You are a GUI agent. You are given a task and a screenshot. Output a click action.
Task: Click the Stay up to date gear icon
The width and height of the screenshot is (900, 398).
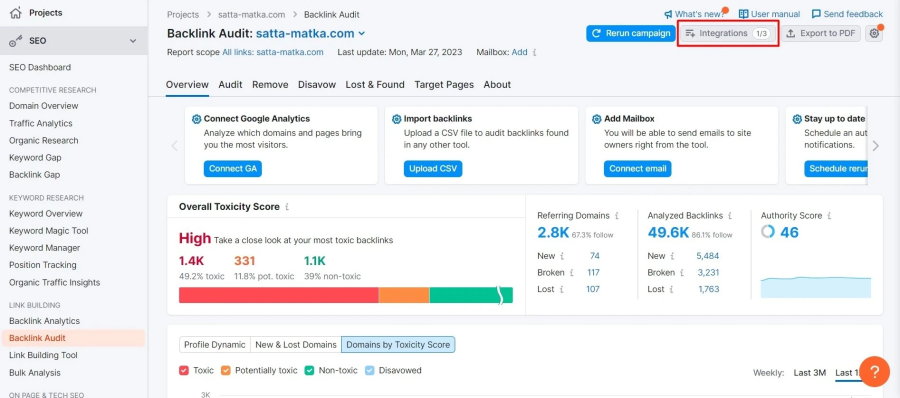point(797,119)
